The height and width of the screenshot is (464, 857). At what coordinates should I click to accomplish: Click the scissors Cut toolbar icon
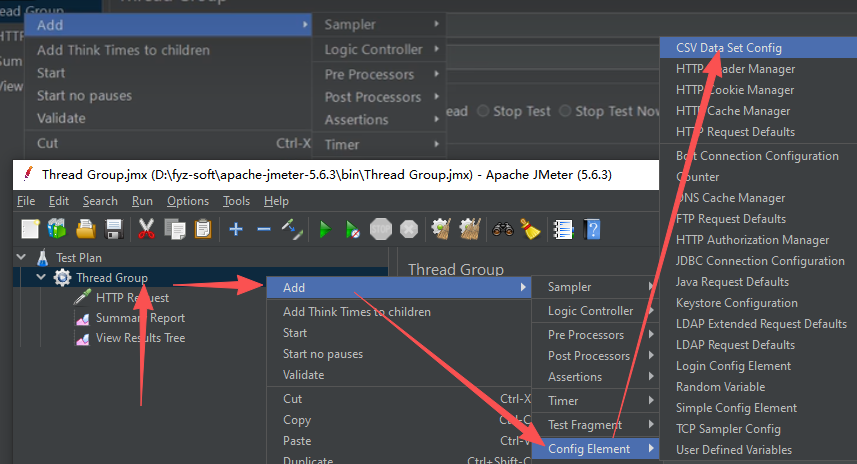[146, 229]
